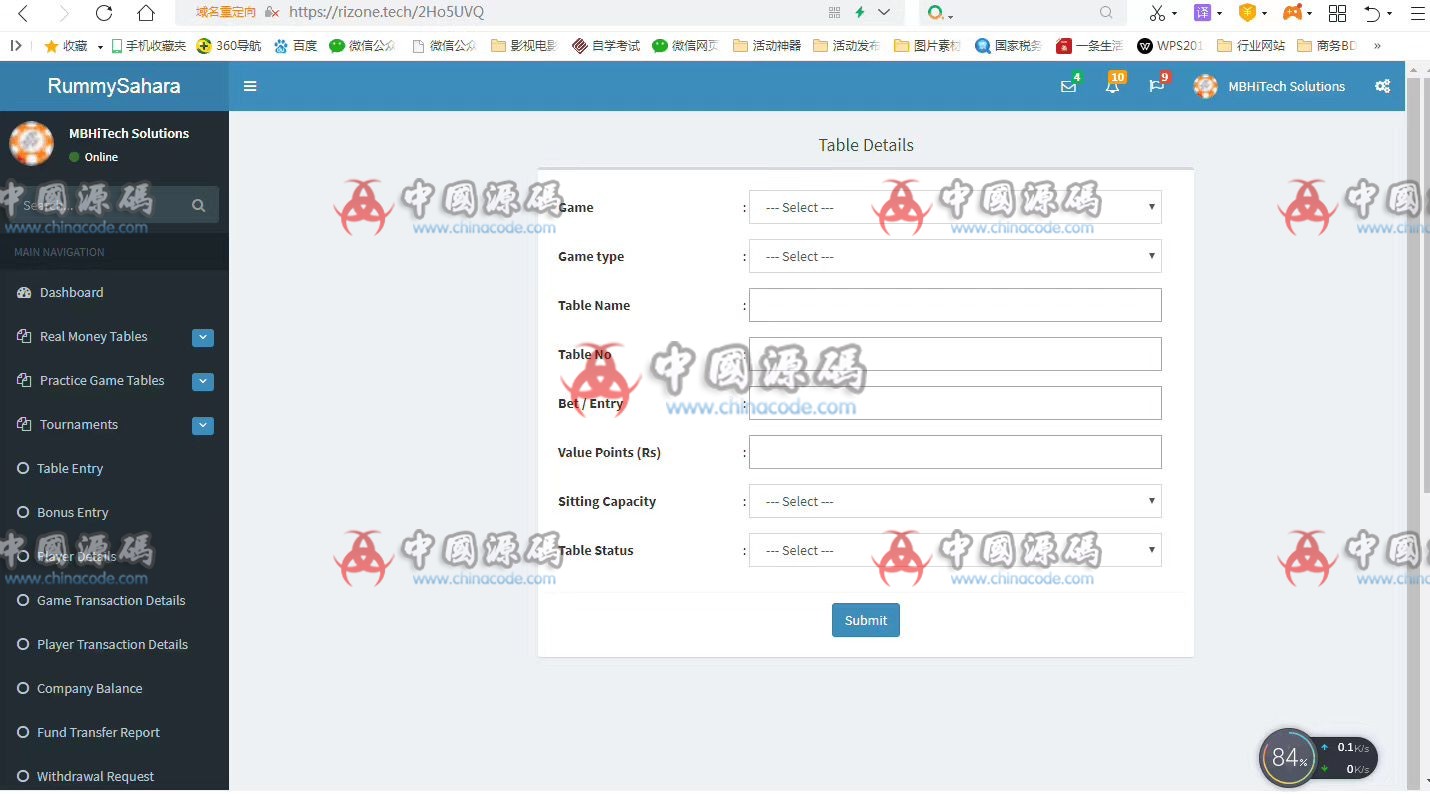This screenshot has width=1430, height=794.
Task: Open the browser extensions grid icon
Action: 1337,13
